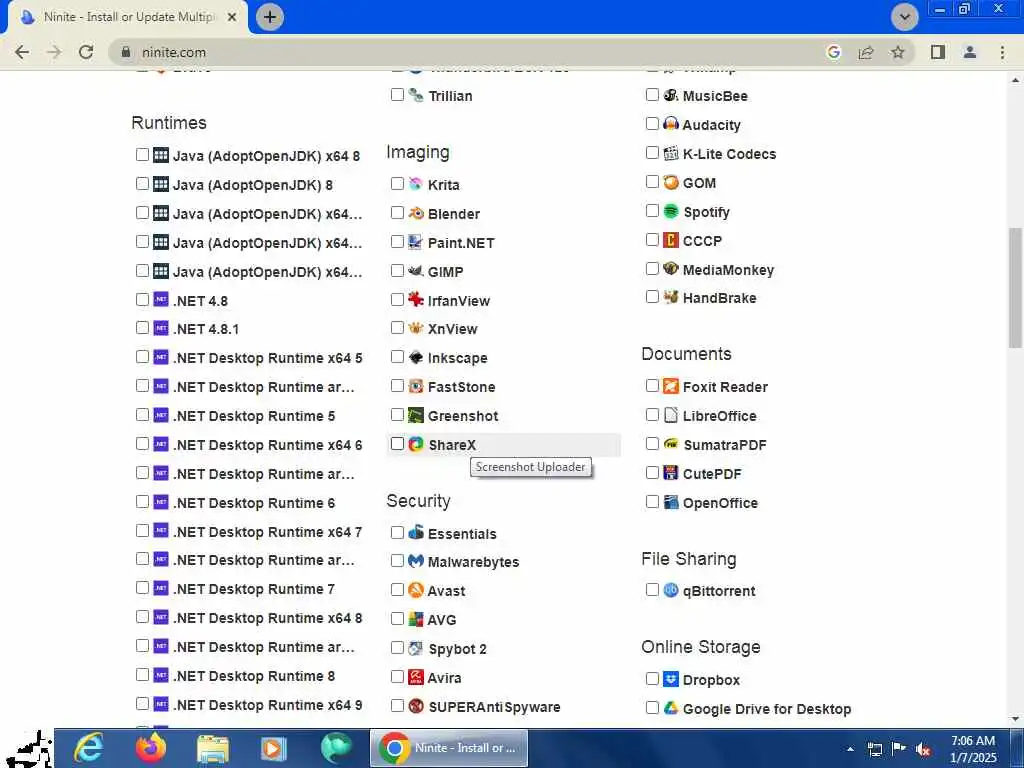The image size is (1024, 768).
Task: Click the Spotify green icon
Action: [671, 211]
